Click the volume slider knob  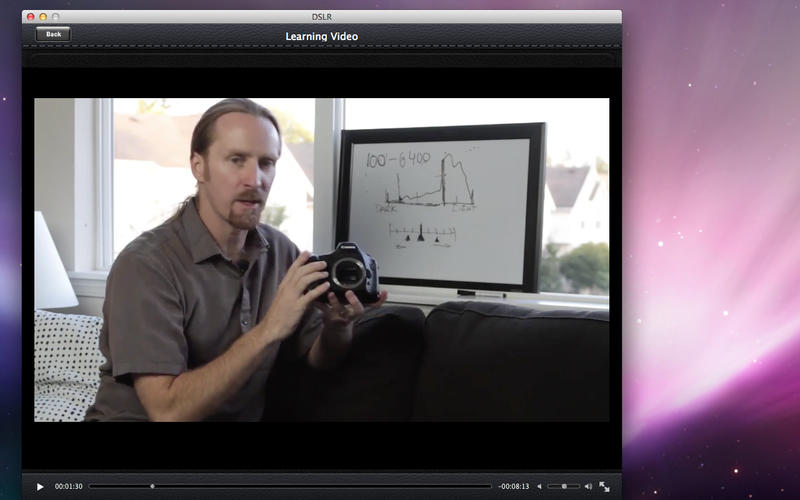pos(564,486)
